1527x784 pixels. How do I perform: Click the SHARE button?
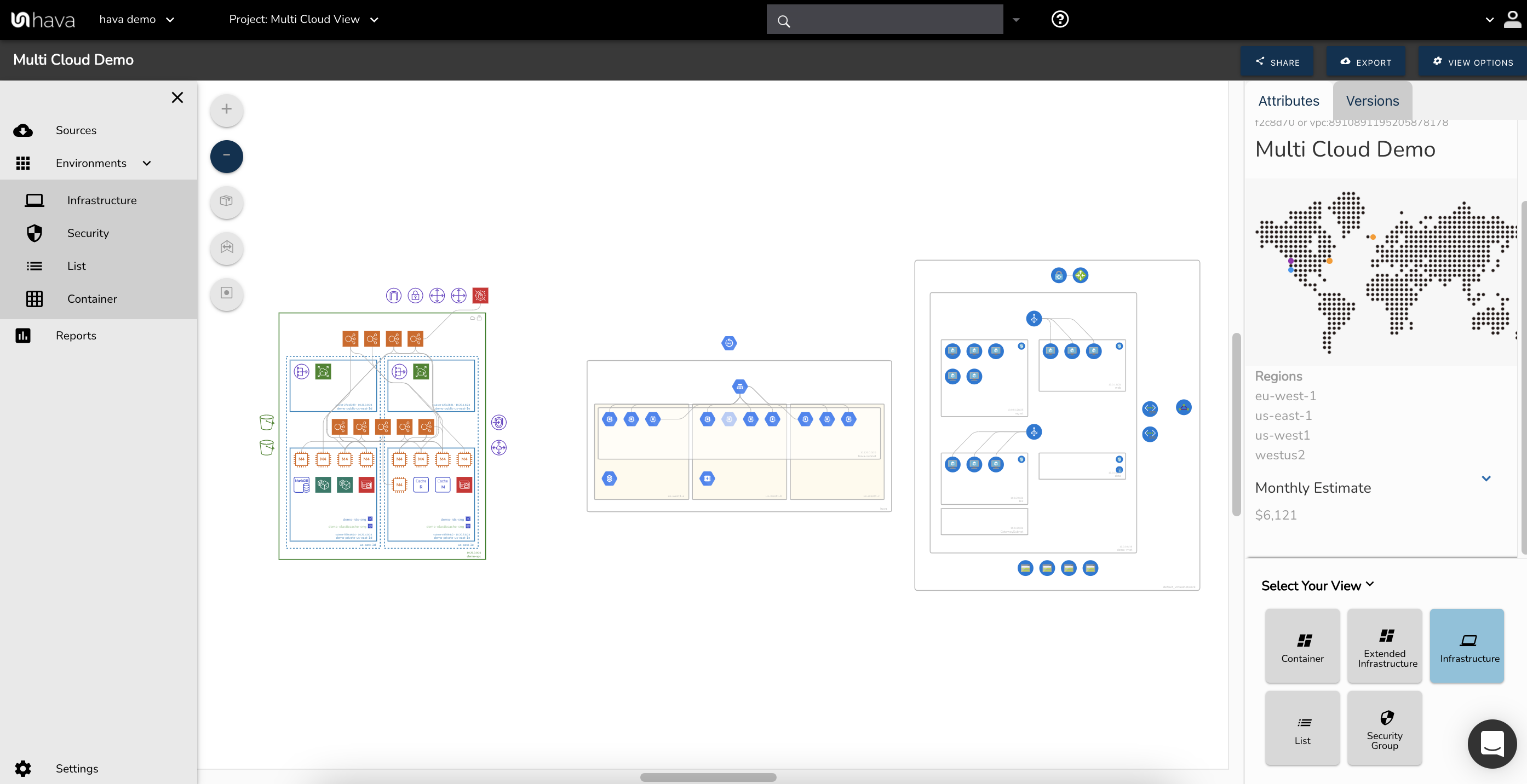[x=1277, y=62]
